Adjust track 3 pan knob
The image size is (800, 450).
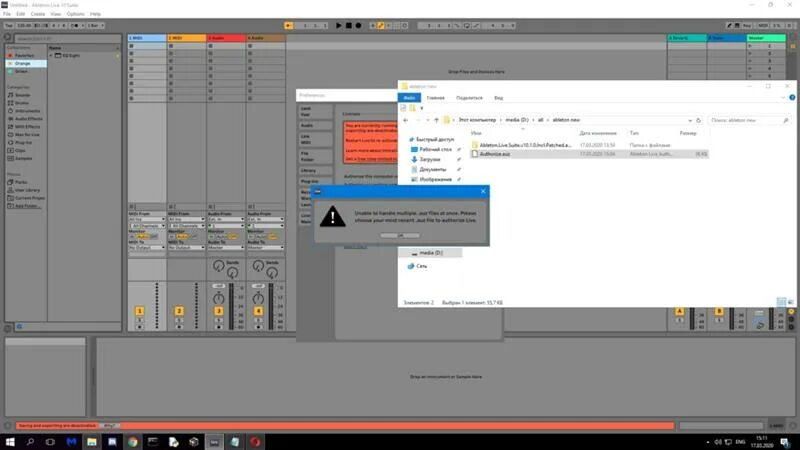pos(219,298)
